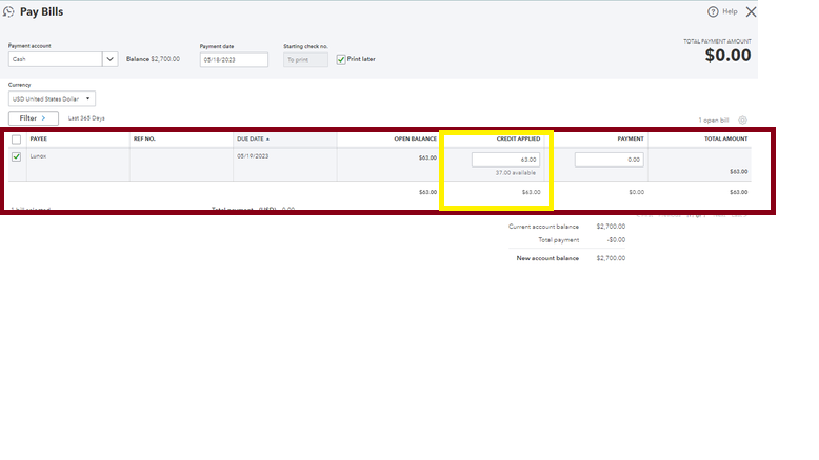Click the Pay Bills history clock icon
The height and width of the screenshot is (460, 819).
click(x=8, y=11)
